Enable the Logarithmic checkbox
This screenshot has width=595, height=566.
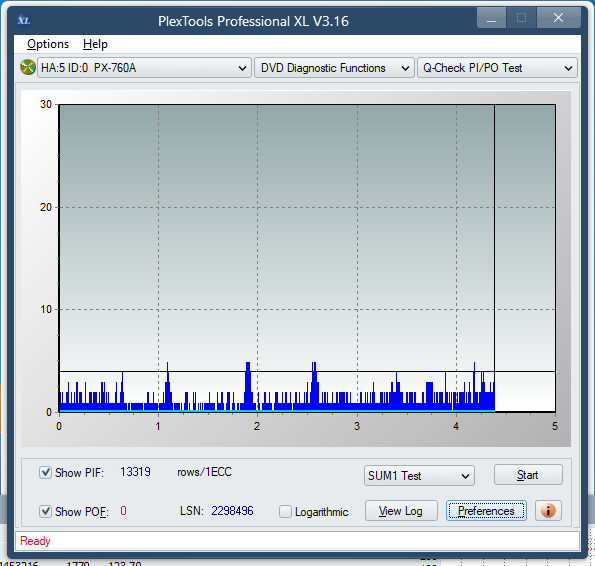tap(285, 511)
